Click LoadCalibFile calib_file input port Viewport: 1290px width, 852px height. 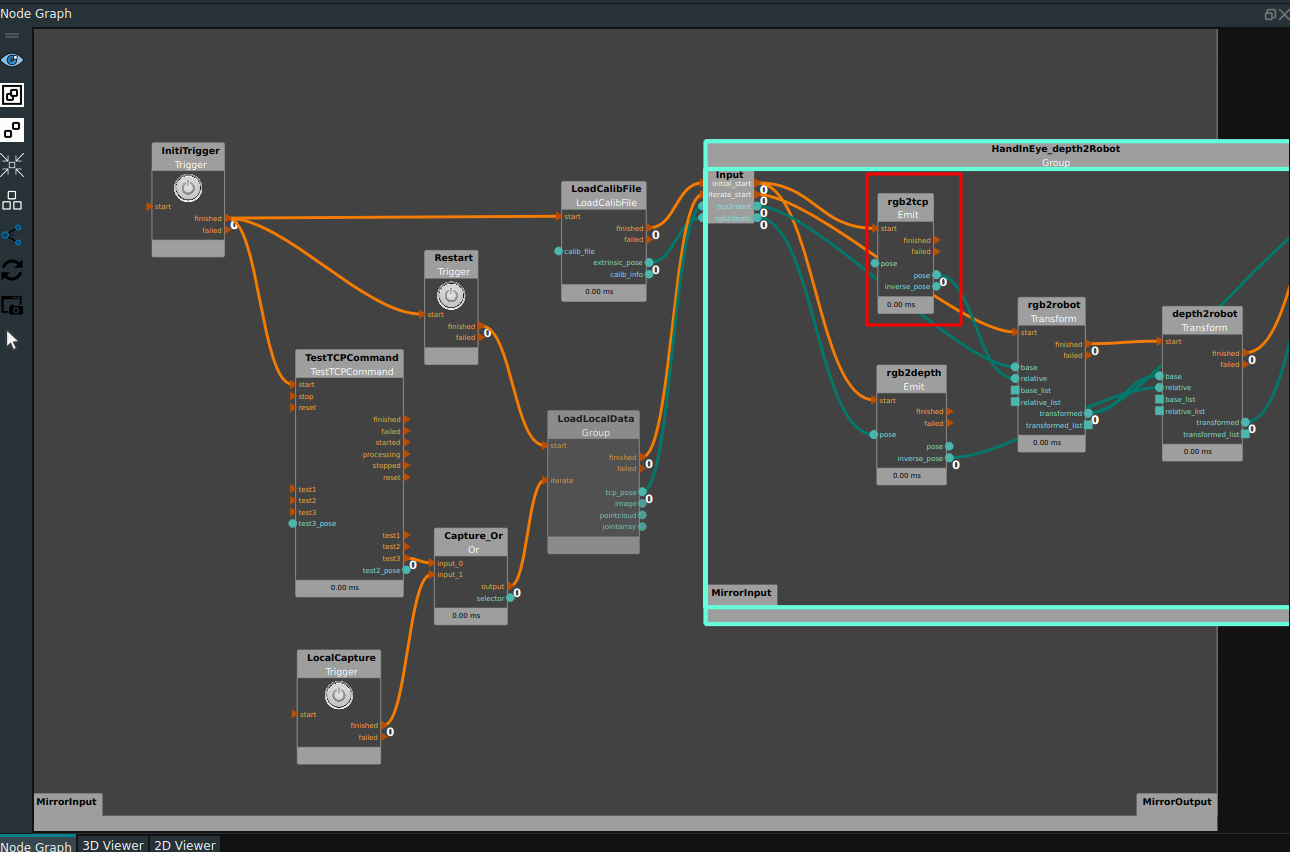point(559,251)
